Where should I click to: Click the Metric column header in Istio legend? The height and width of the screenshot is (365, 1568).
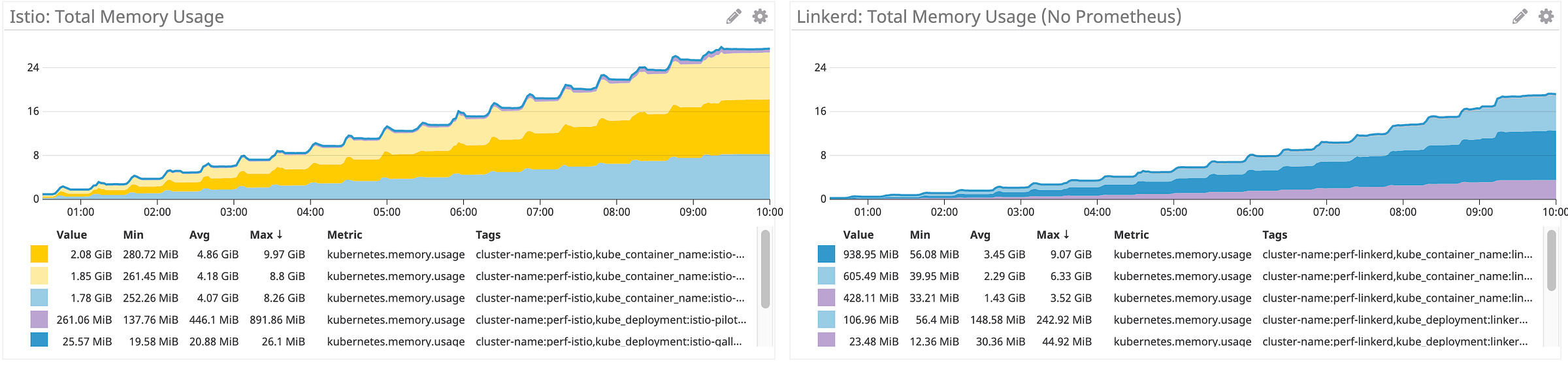pyautogui.click(x=344, y=235)
